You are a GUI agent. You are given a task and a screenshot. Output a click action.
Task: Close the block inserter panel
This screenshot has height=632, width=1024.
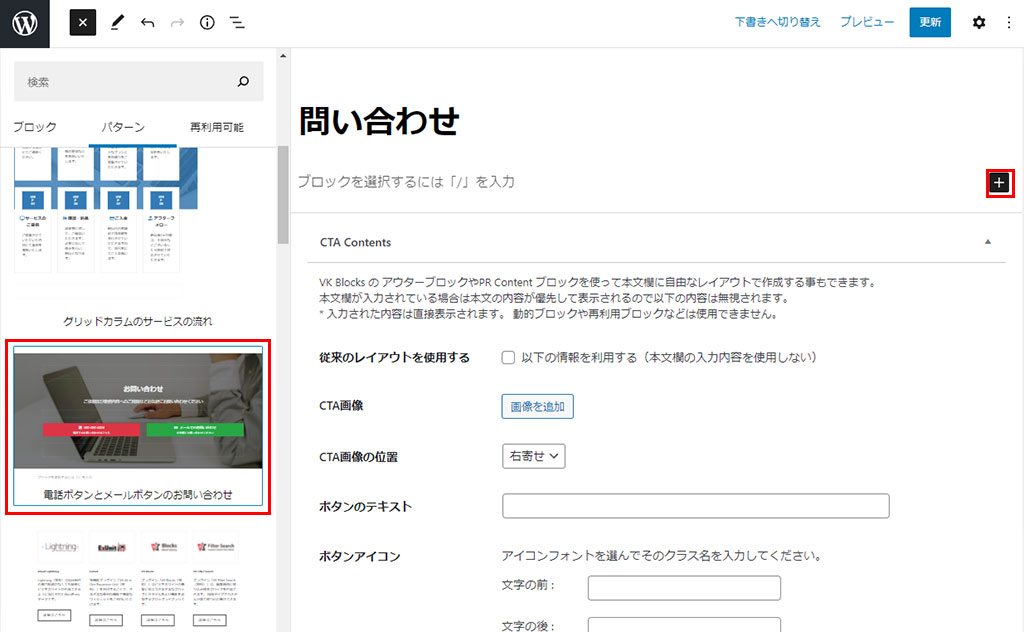coord(83,23)
